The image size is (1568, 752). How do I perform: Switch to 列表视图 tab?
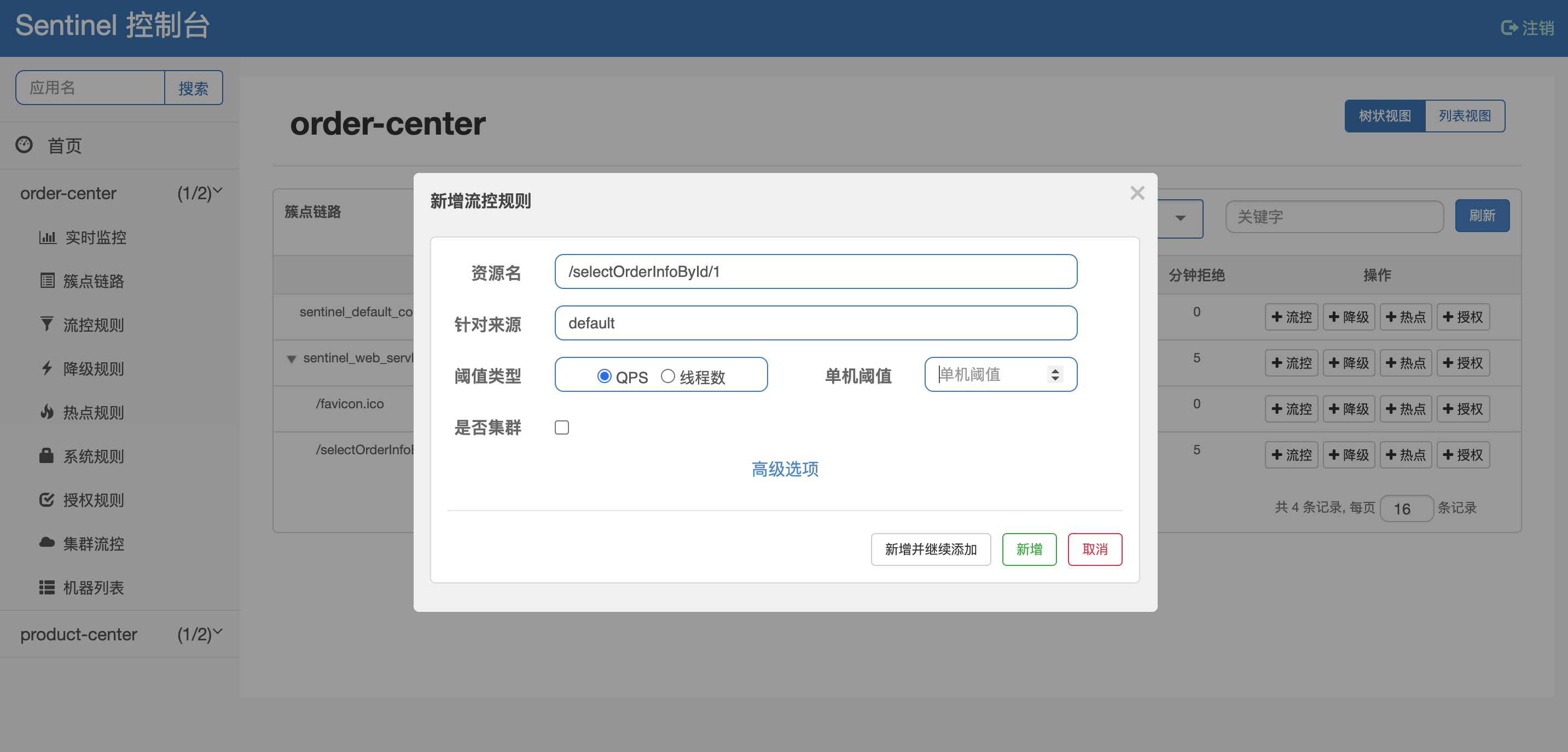[x=1464, y=115]
